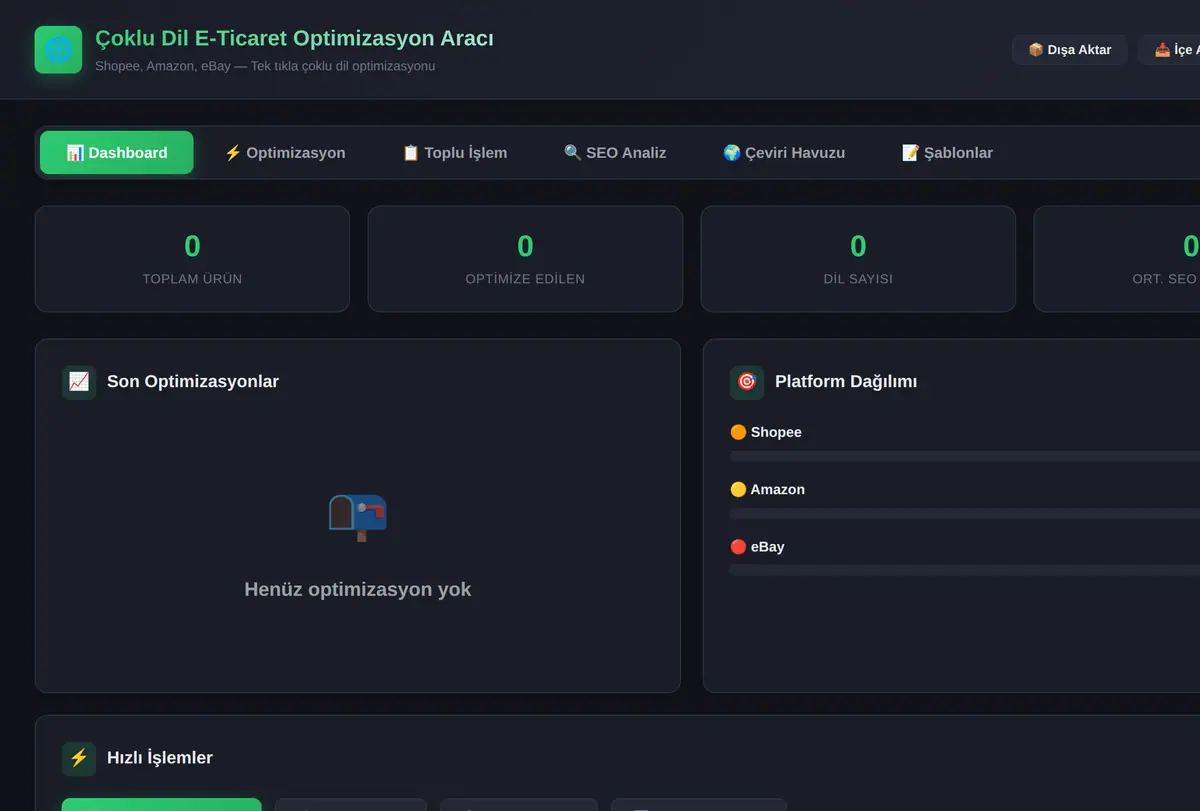1200x811 pixels.
Task: Switch to the Dashboard tab
Action: [117, 153]
